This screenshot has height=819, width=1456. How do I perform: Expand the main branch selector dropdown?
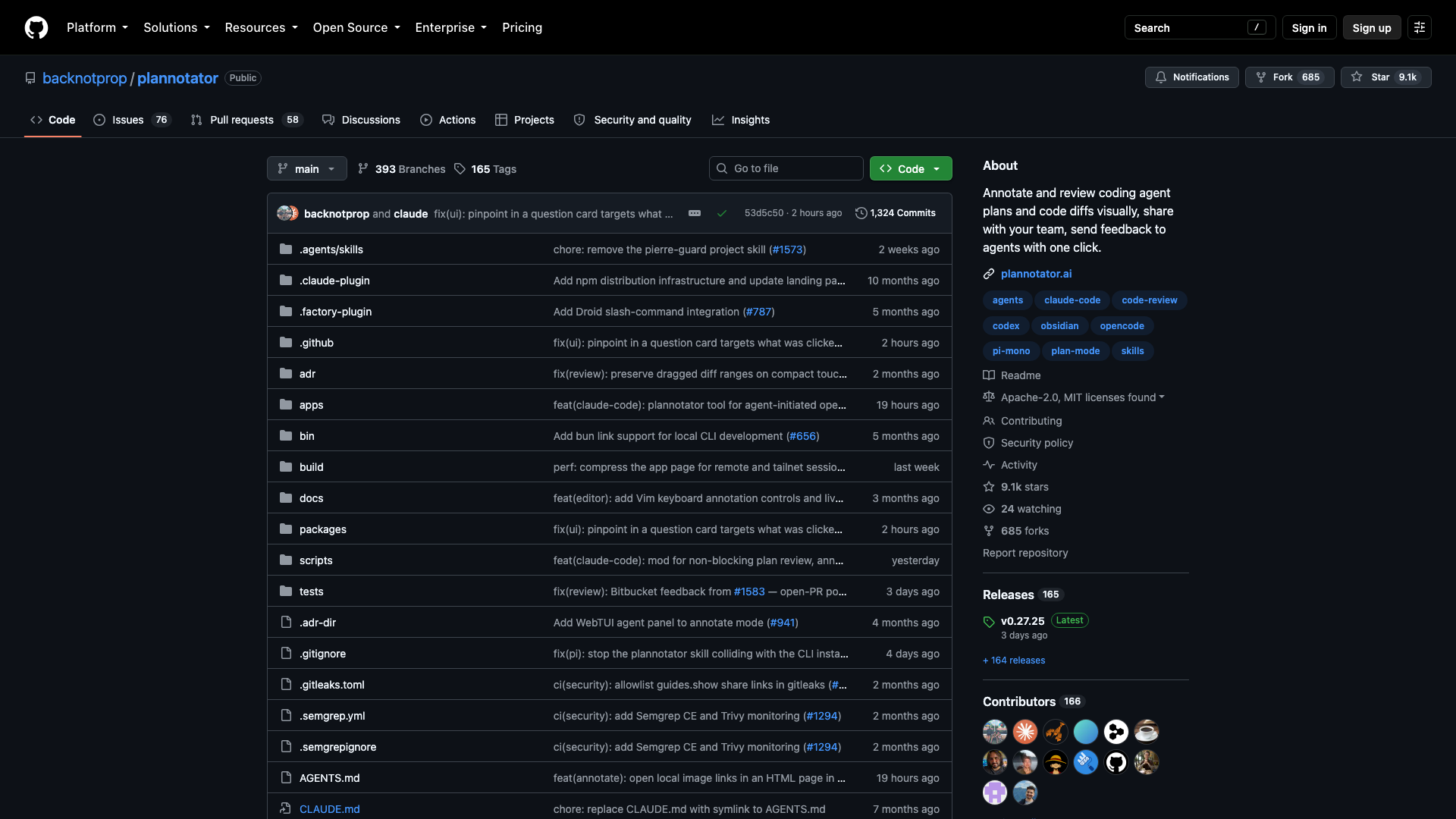(307, 168)
